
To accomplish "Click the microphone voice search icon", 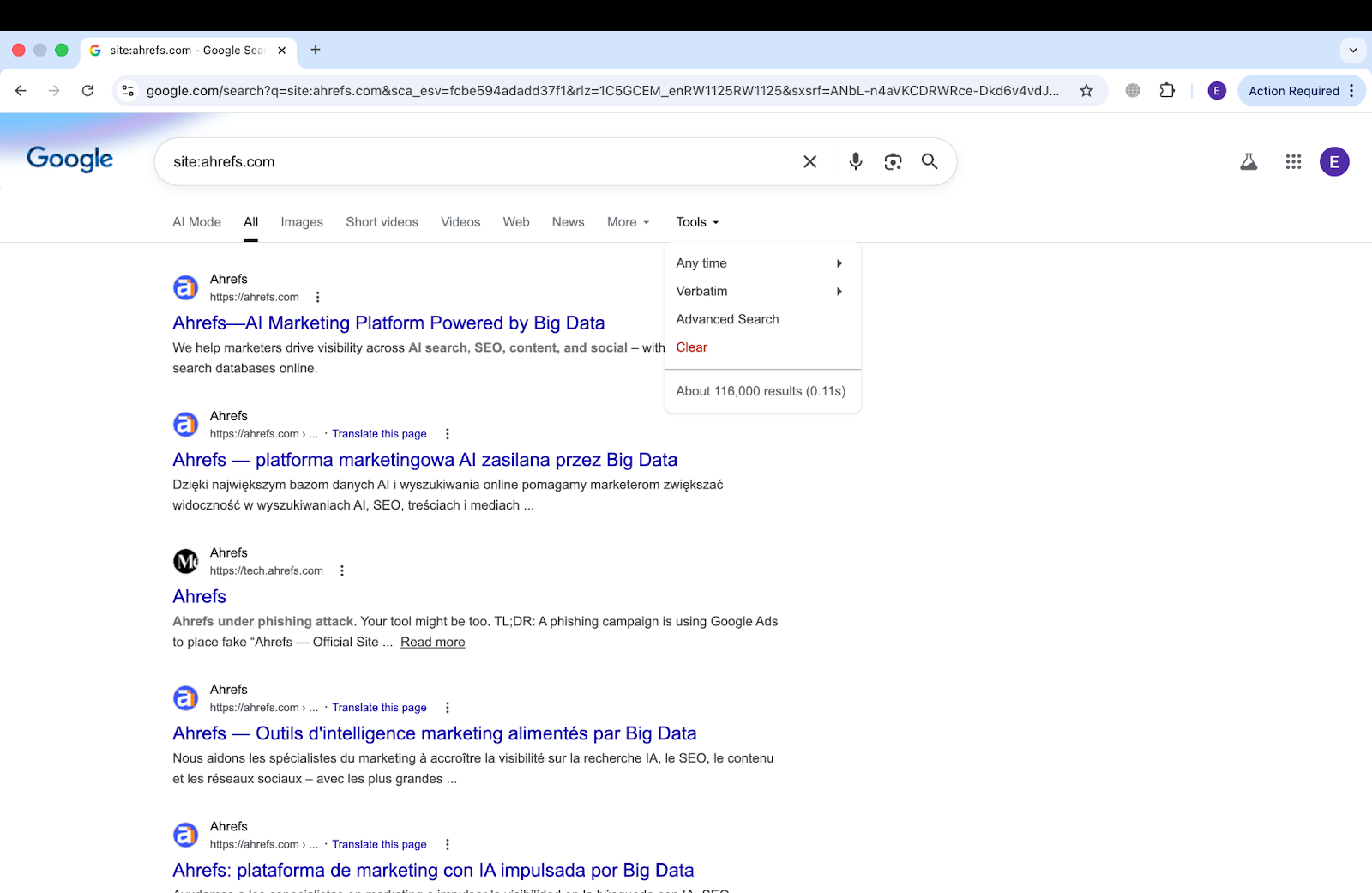I will point(854,161).
